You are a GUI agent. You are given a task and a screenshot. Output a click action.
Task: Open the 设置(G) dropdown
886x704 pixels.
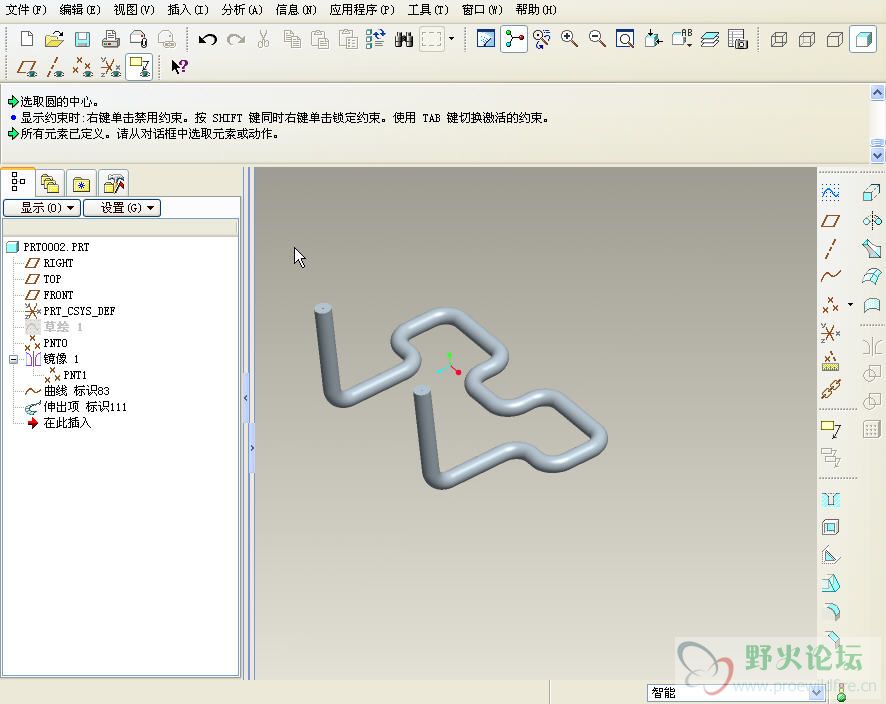pos(122,208)
